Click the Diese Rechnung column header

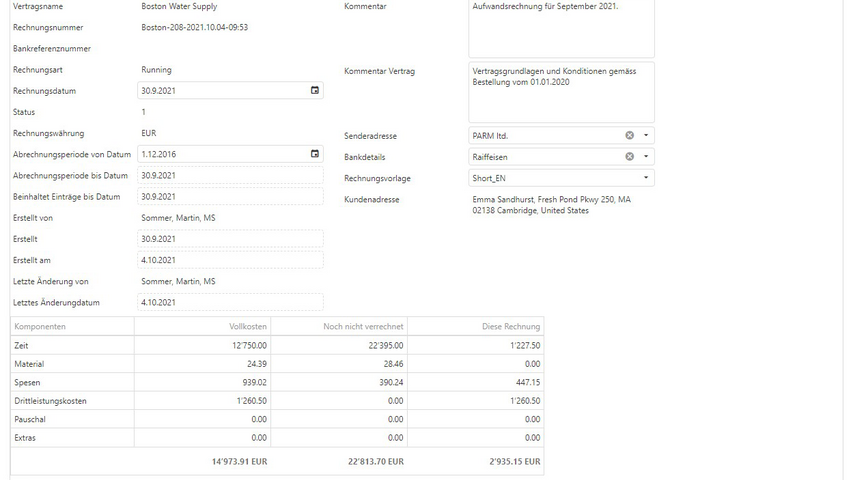475,326
